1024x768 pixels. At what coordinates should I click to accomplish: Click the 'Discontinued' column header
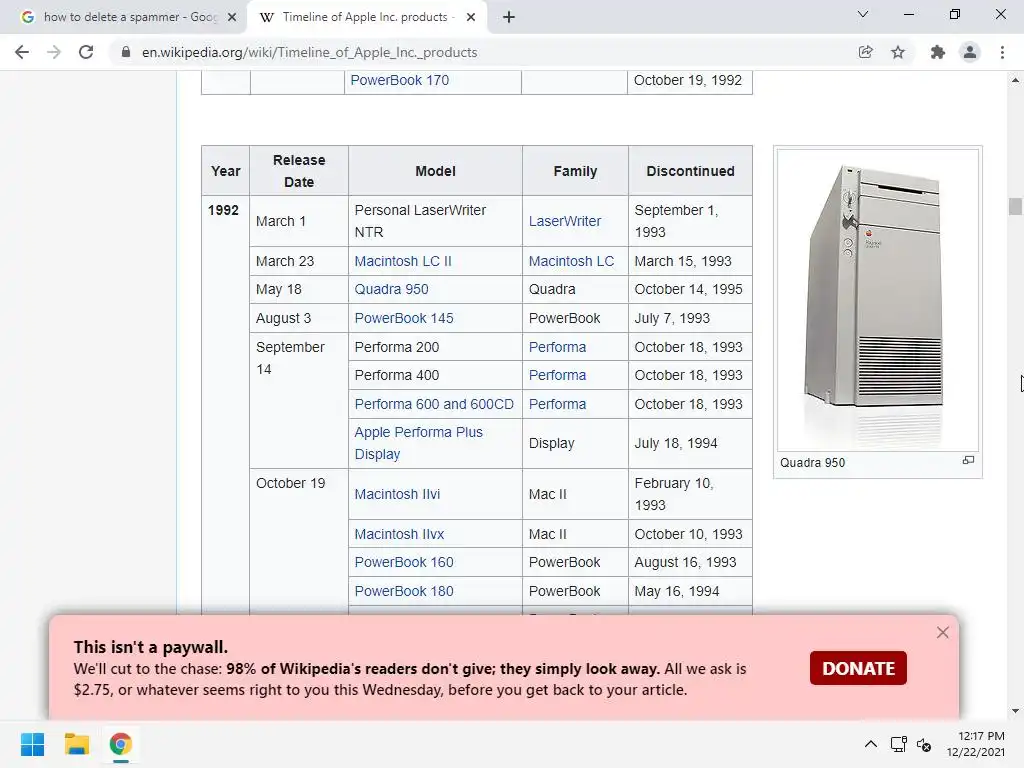pos(690,171)
